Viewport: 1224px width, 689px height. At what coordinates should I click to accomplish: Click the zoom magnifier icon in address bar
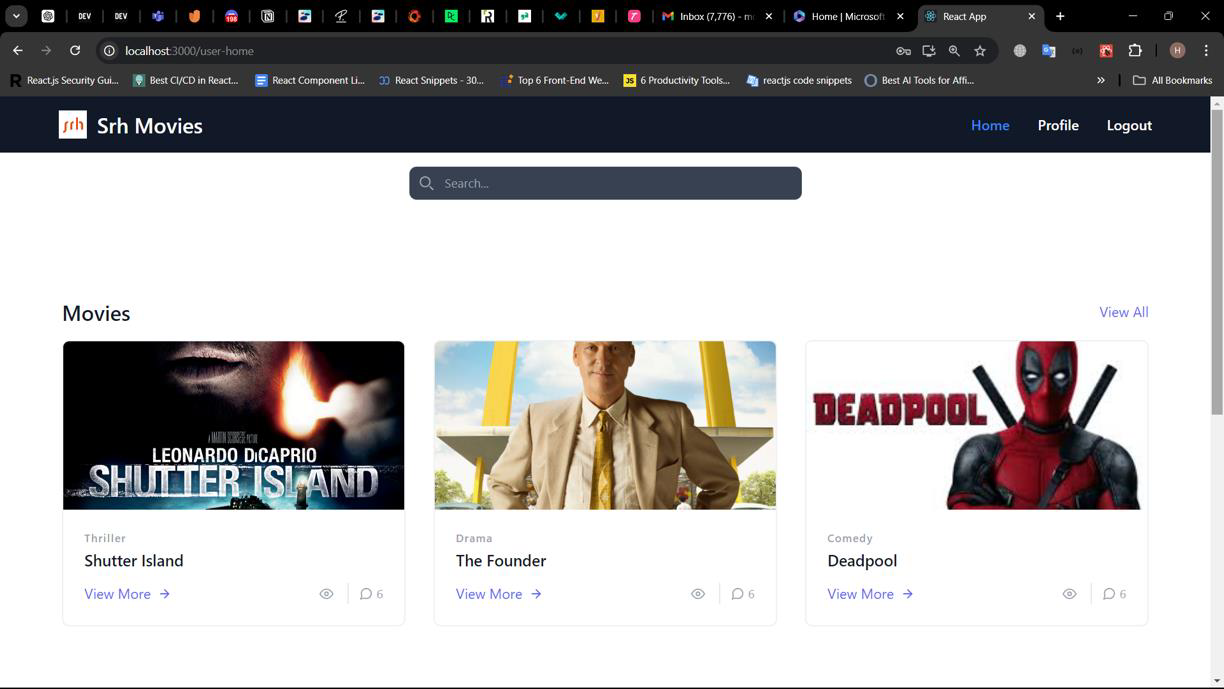pos(954,51)
